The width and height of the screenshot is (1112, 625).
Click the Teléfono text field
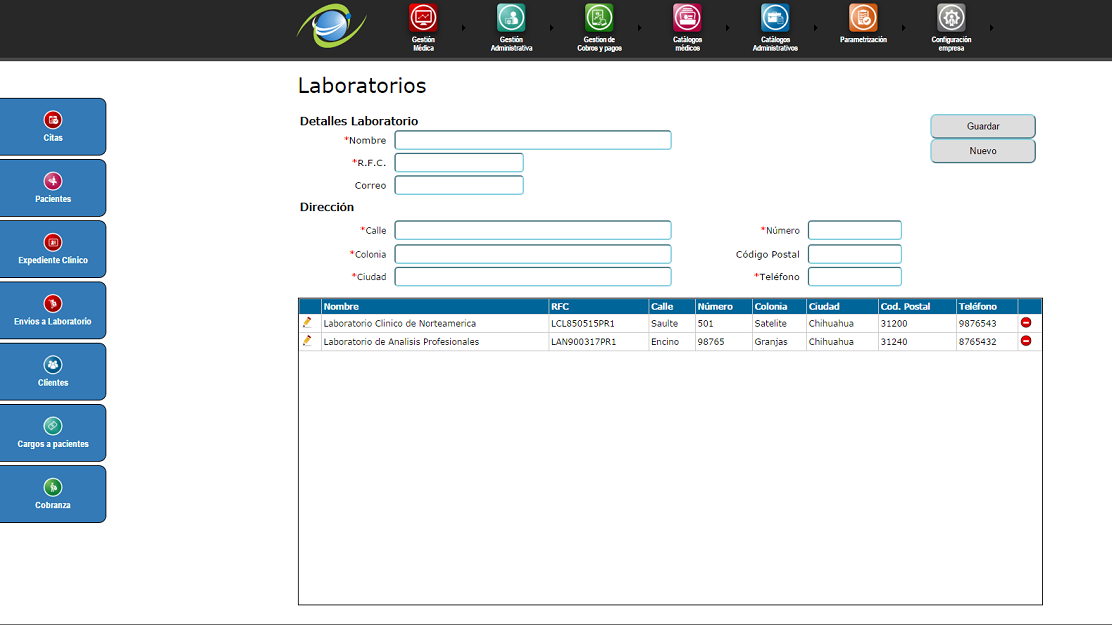point(854,277)
